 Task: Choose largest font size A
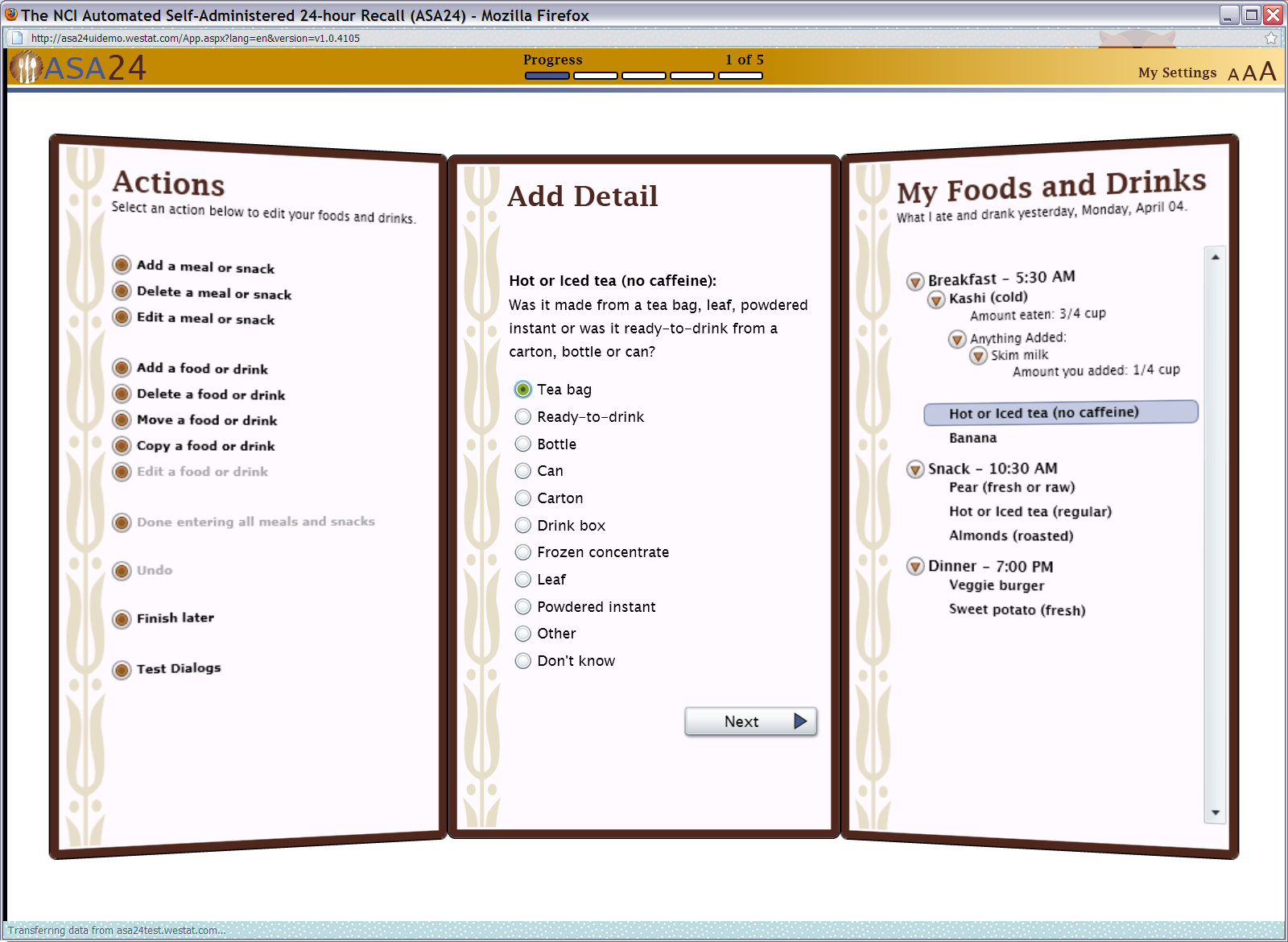tap(1268, 71)
